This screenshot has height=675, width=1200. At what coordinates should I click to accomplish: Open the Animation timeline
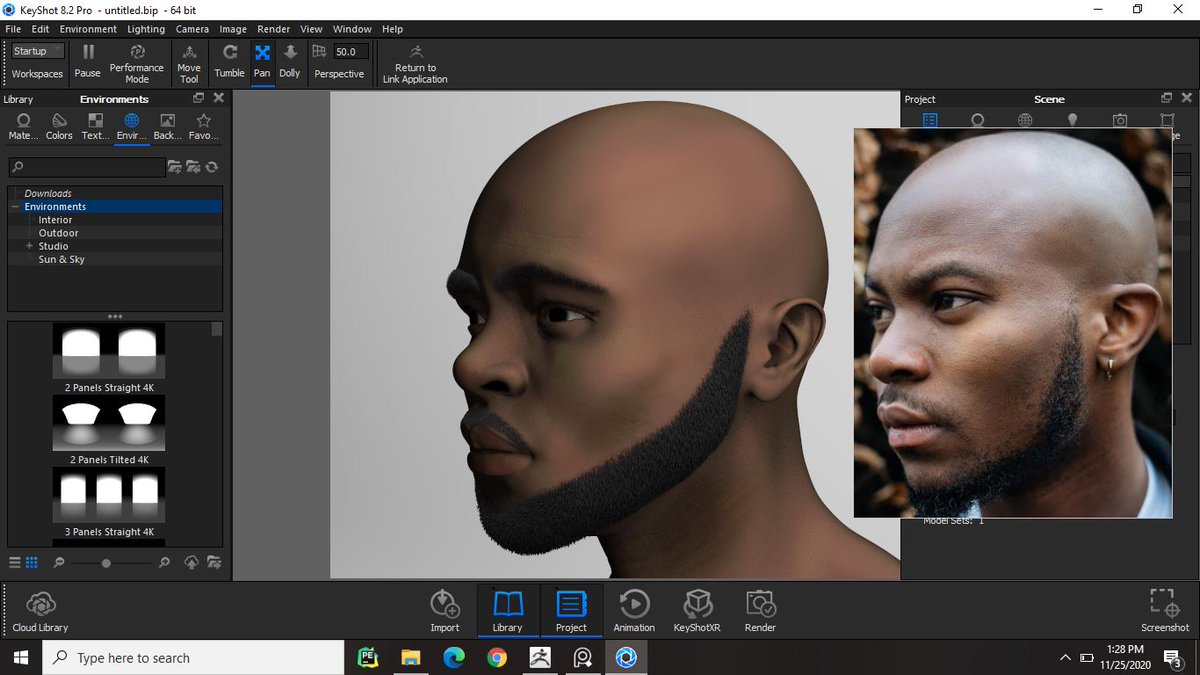pyautogui.click(x=634, y=611)
